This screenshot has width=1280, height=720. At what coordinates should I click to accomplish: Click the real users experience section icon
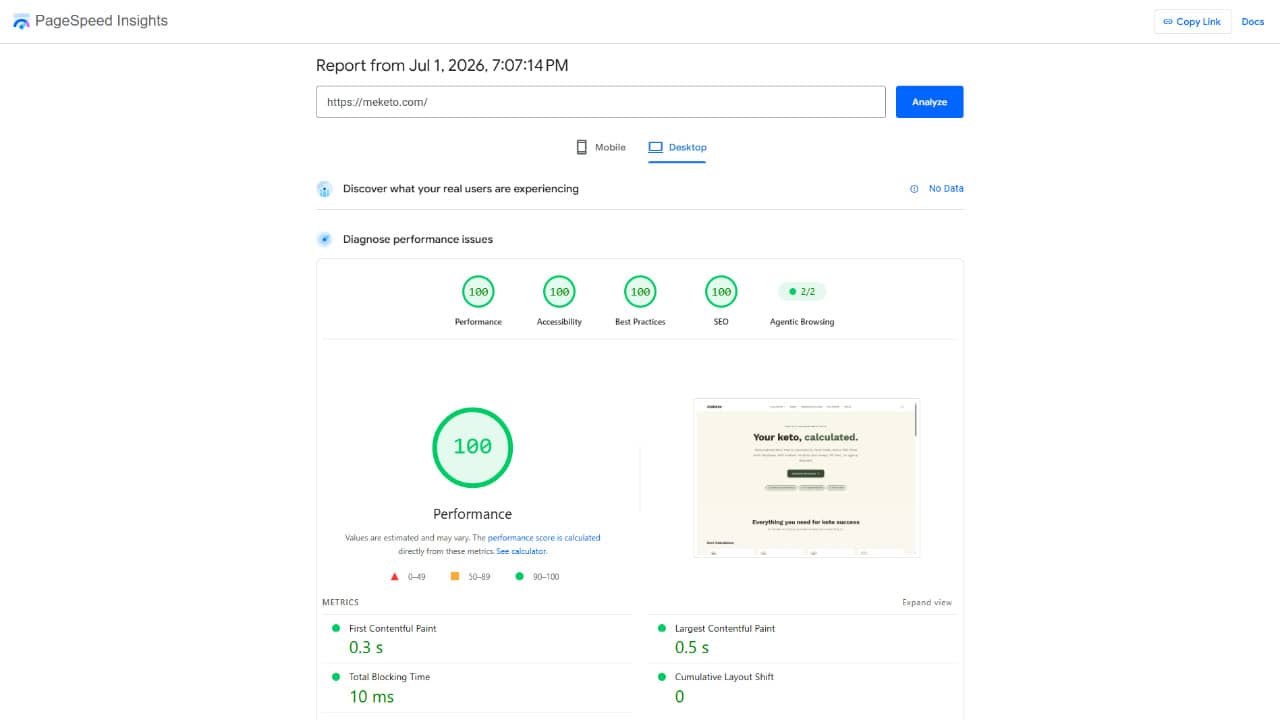(324, 189)
